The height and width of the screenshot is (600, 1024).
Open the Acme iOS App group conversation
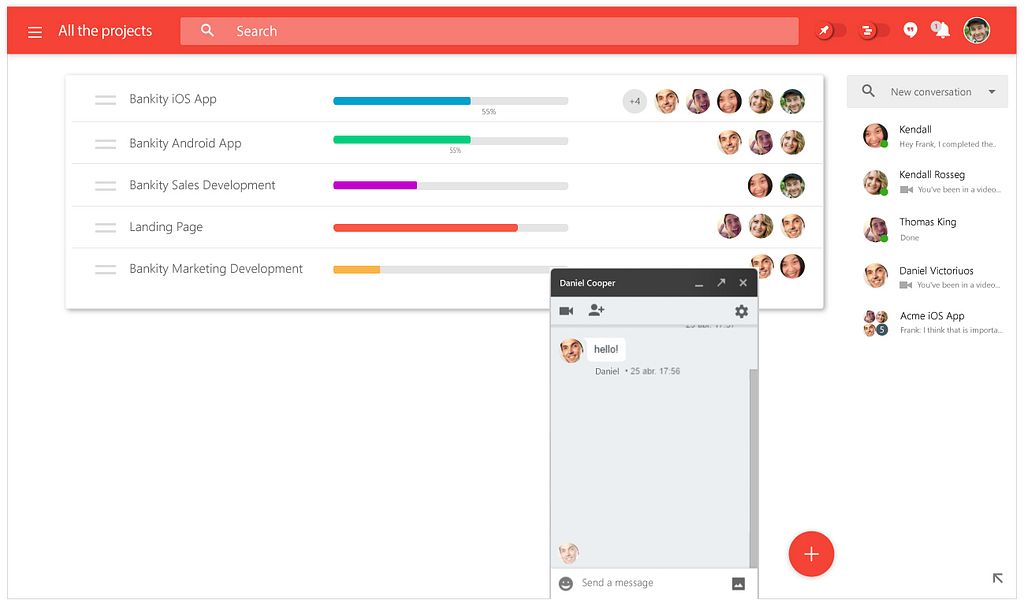coord(931,323)
